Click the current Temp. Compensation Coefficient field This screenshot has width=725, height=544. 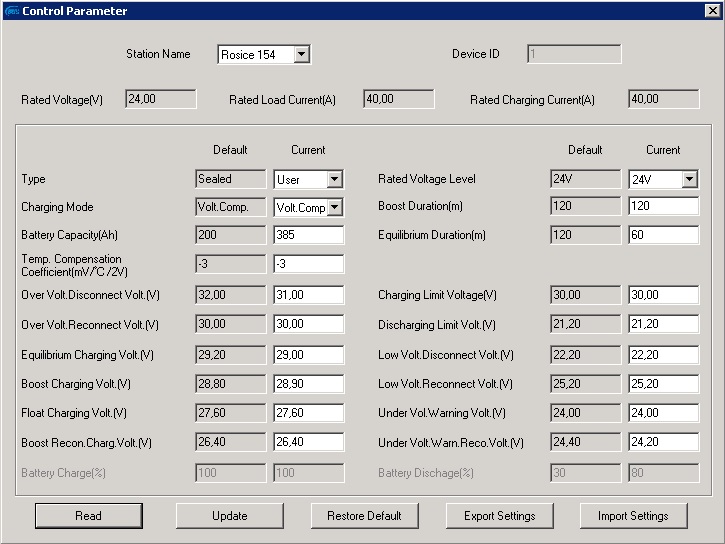click(308, 265)
